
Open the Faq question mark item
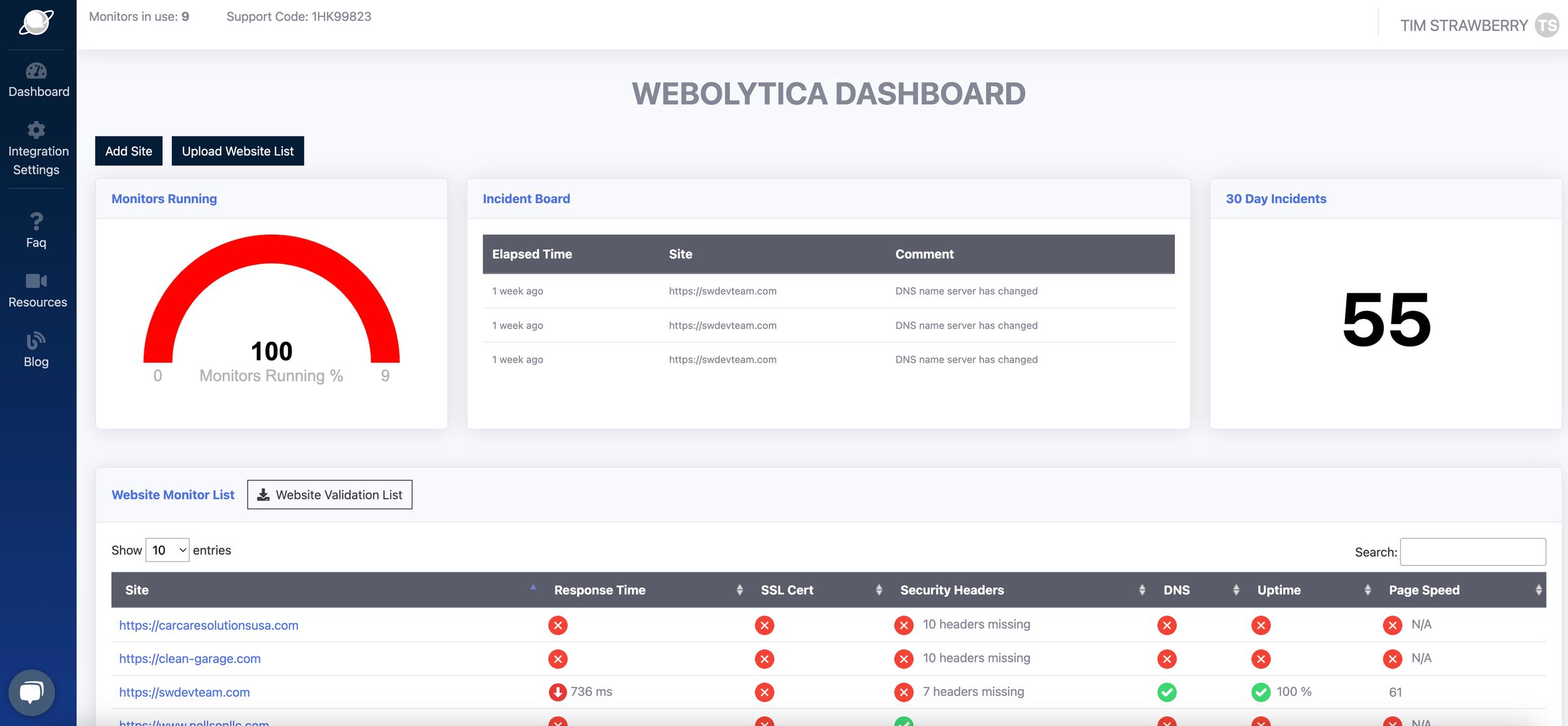37,230
